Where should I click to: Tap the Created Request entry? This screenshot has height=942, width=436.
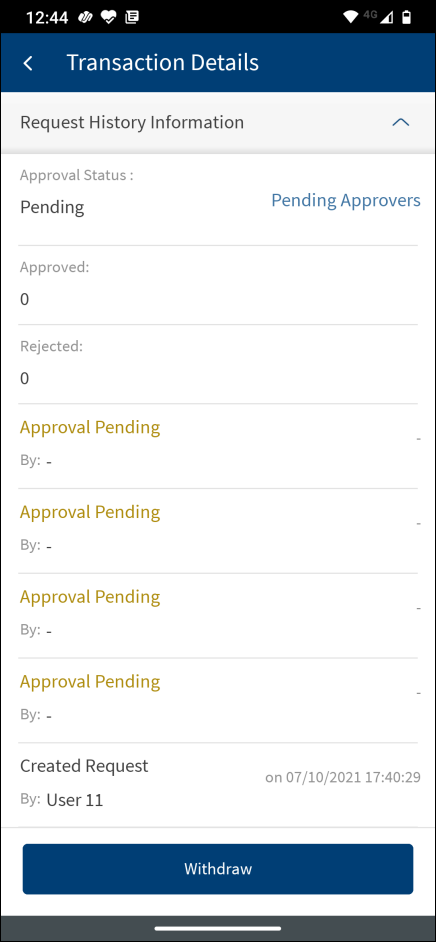point(218,785)
